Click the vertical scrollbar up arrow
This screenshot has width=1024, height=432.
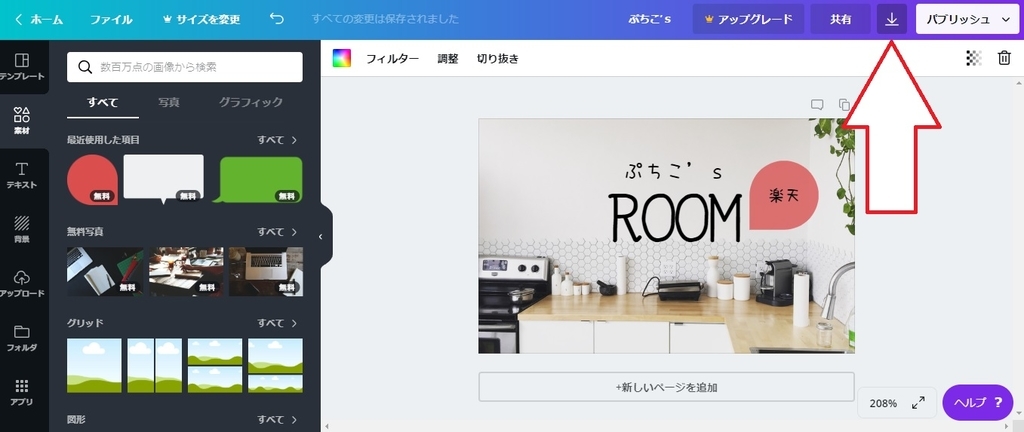[x=1019, y=83]
